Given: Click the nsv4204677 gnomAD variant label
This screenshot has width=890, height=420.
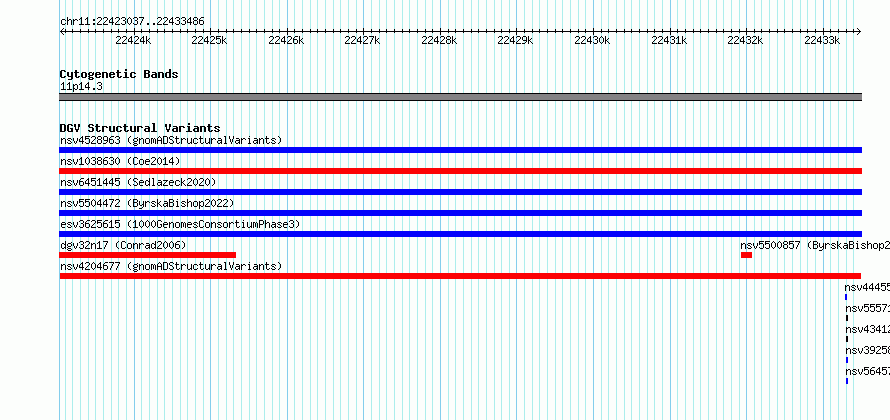Looking at the screenshot, I should 171,266.
